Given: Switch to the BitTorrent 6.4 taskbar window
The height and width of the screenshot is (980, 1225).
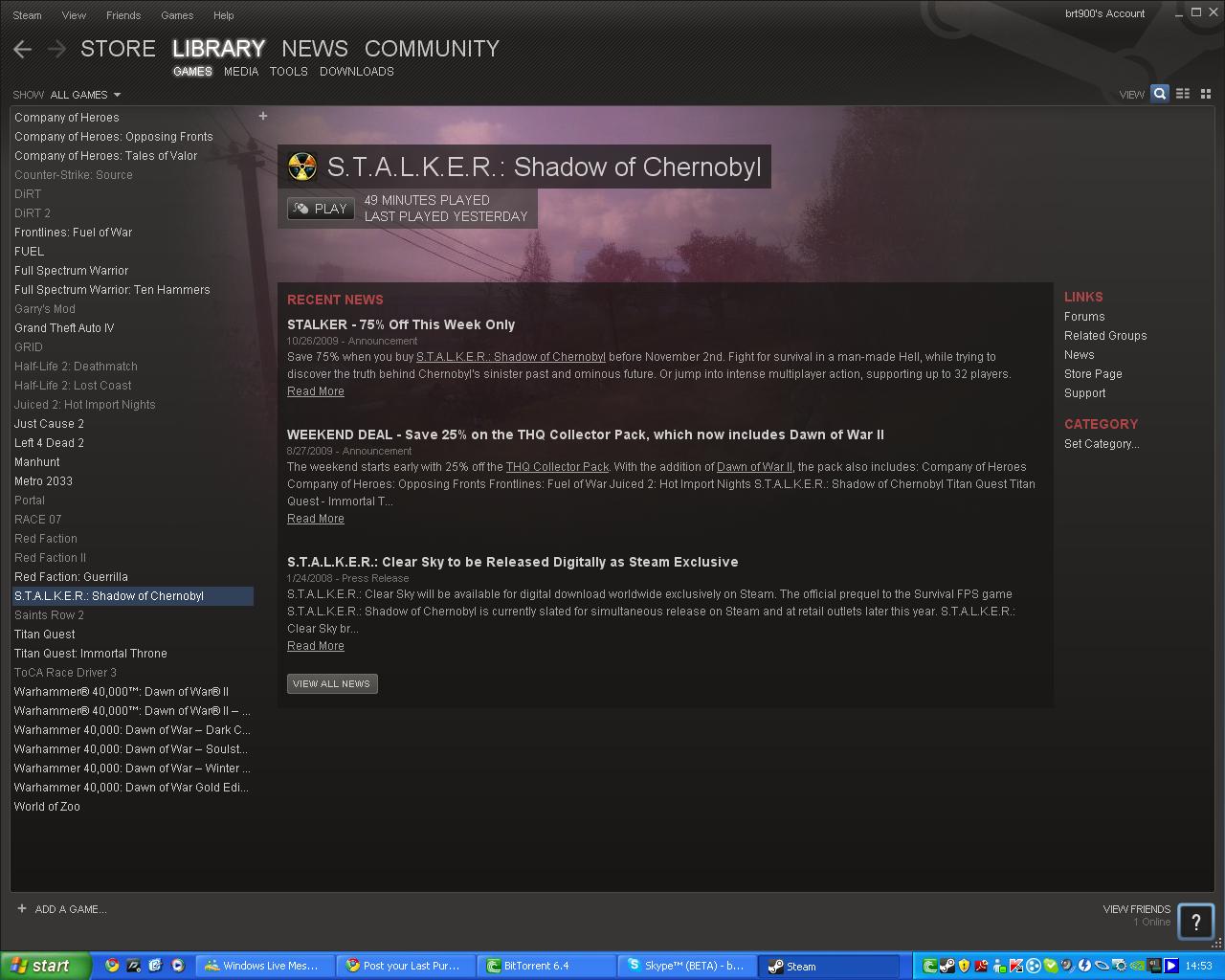Looking at the screenshot, I should 547,966.
